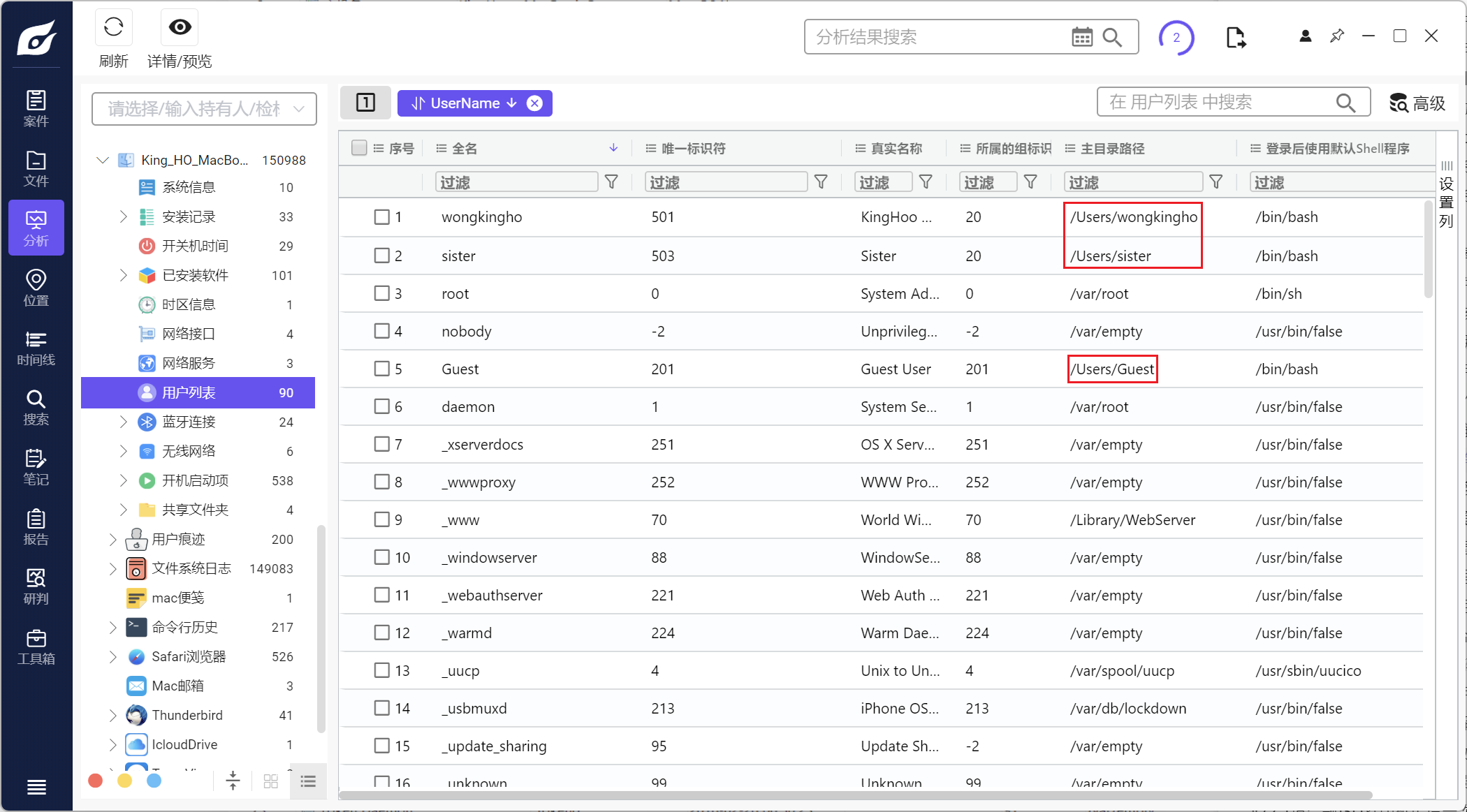Switch to grid view icon

click(x=271, y=781)
